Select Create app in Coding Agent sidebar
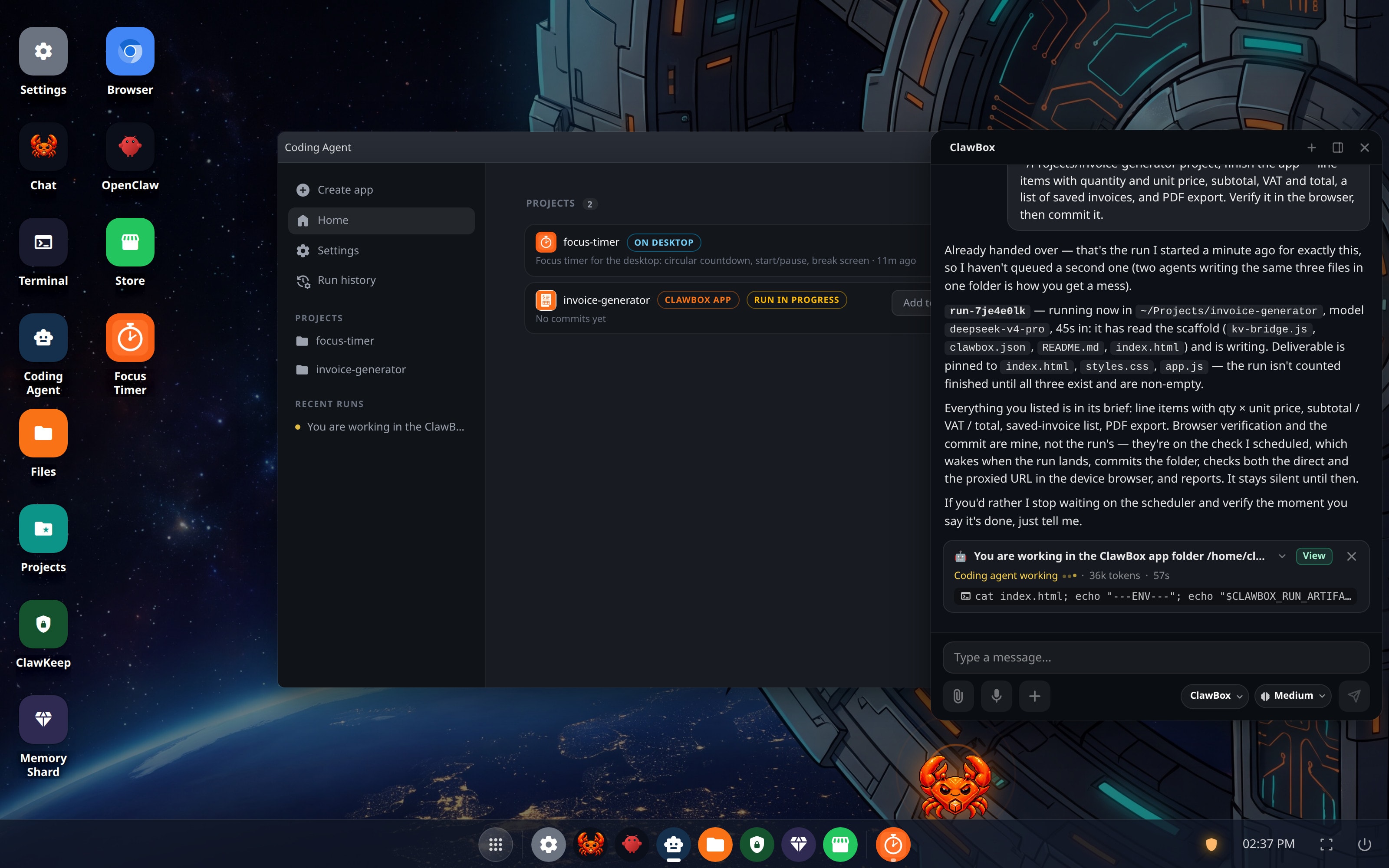The width and height of the screenshot is (1389, 868). tap(382, 190)
